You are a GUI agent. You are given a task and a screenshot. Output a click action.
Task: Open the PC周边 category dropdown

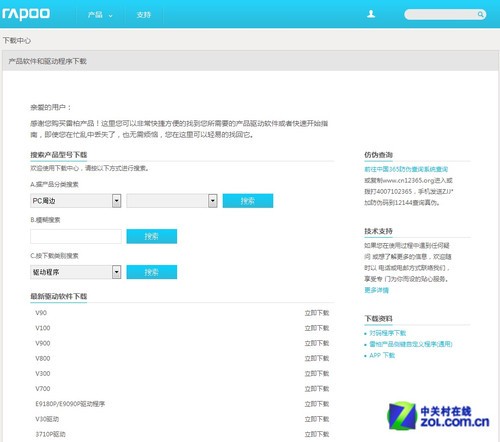76,201
